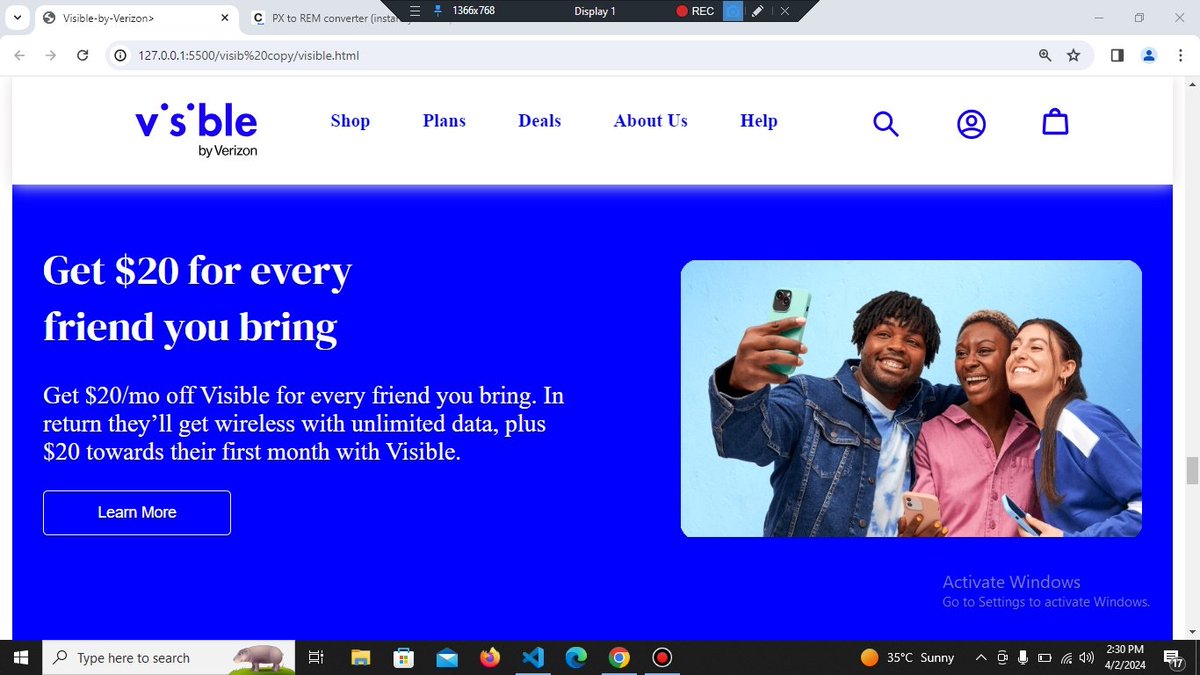This screenshot has width=1200, height=675.
Task: Open the Shop menu
Action: pos(350,121)
